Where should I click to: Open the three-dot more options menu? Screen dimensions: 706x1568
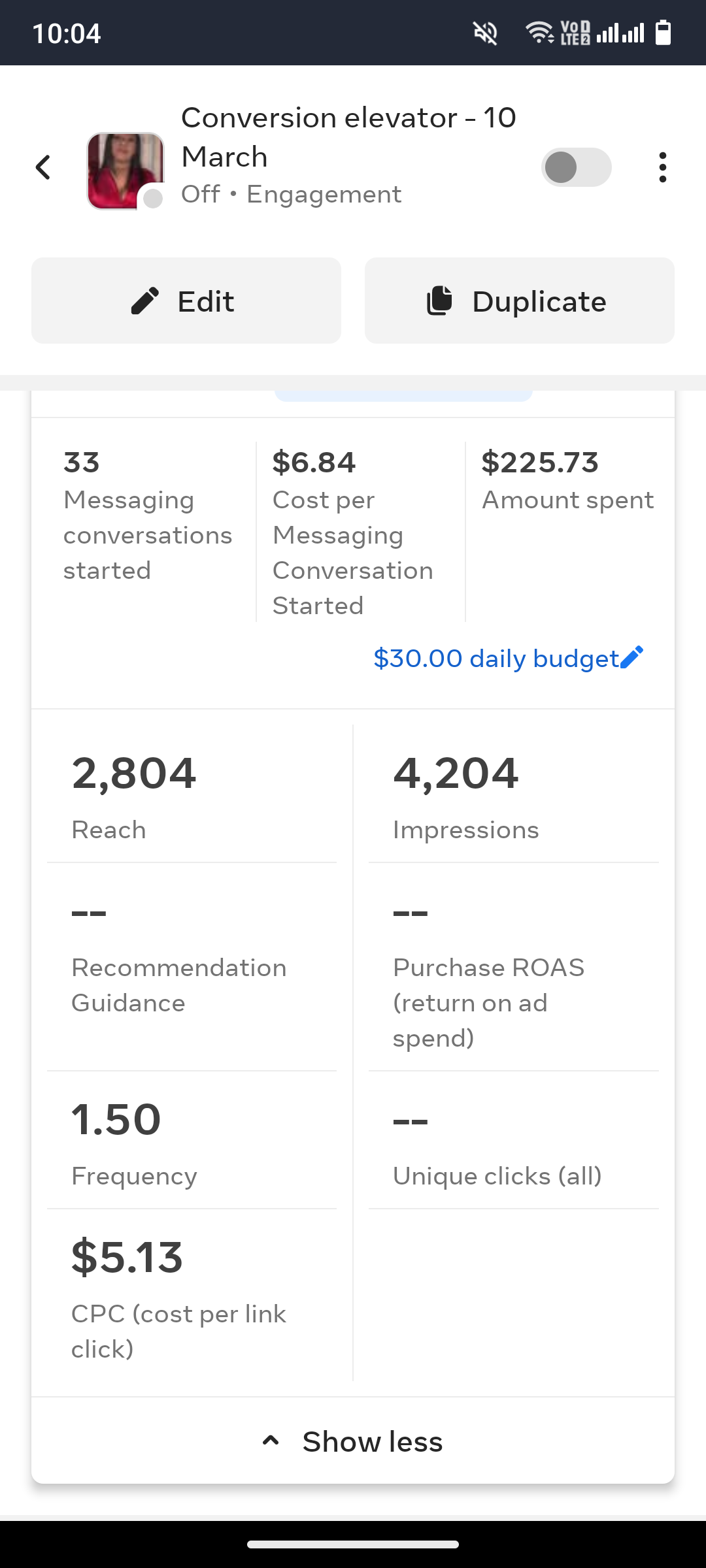pos(662,167)
